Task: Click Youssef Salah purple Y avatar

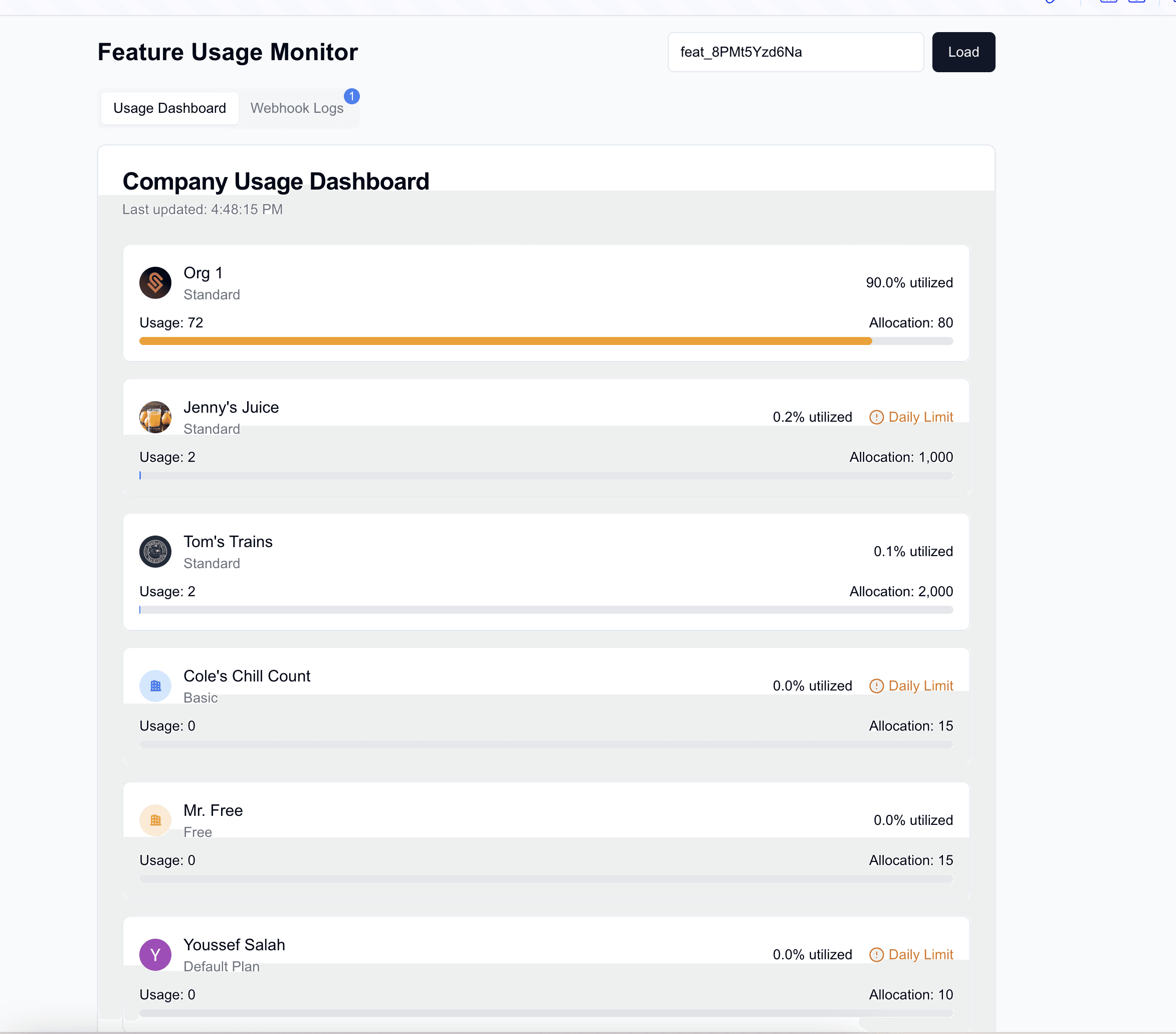Action: pyautogui.click(x=155, y=955)
